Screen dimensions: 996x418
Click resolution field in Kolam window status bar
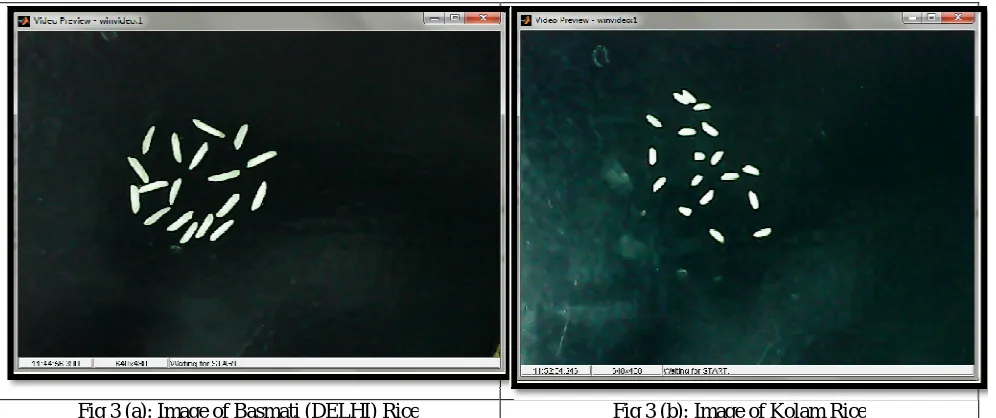click(626, 370)
